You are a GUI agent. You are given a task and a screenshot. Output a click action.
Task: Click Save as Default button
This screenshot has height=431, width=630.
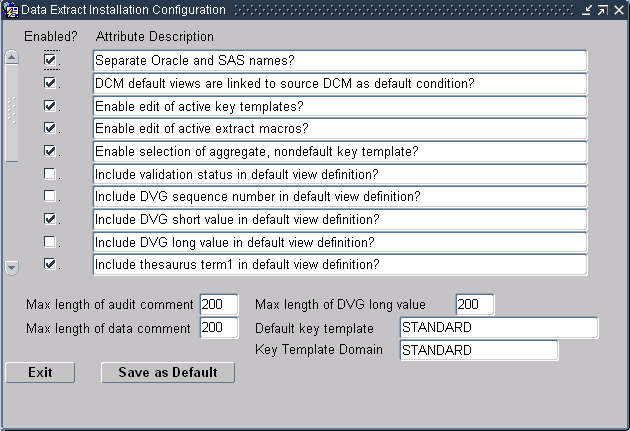[x=168, y=372]
